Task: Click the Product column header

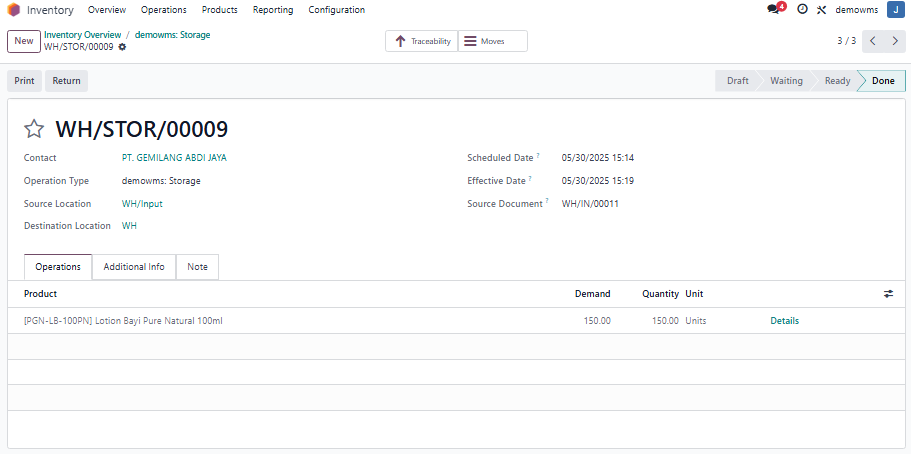Action: pos(41,294)
